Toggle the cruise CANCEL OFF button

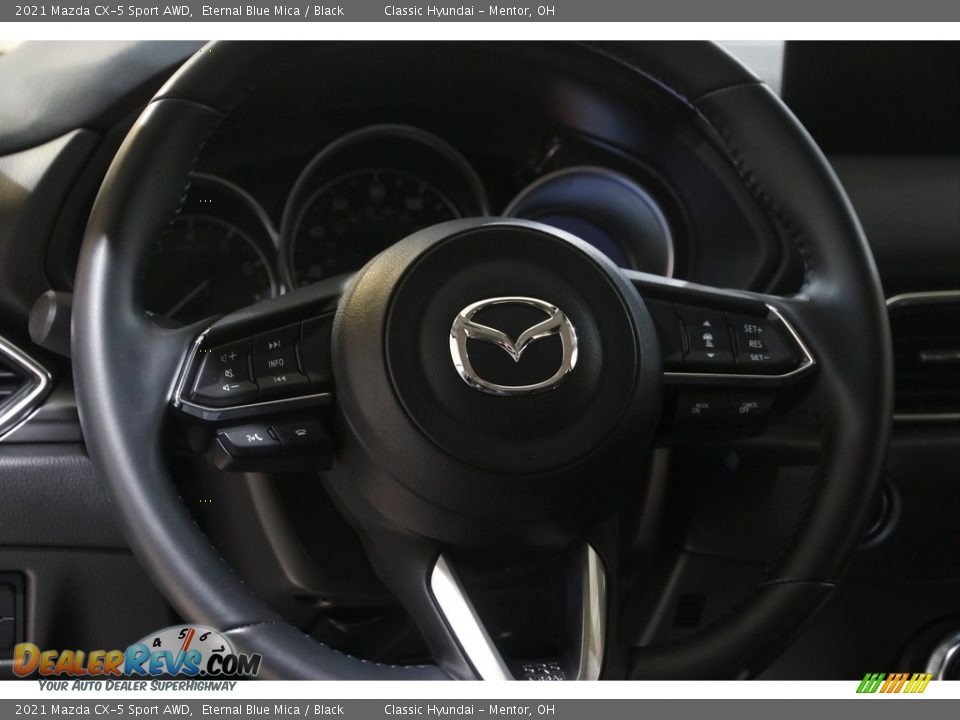pos(748,407)
